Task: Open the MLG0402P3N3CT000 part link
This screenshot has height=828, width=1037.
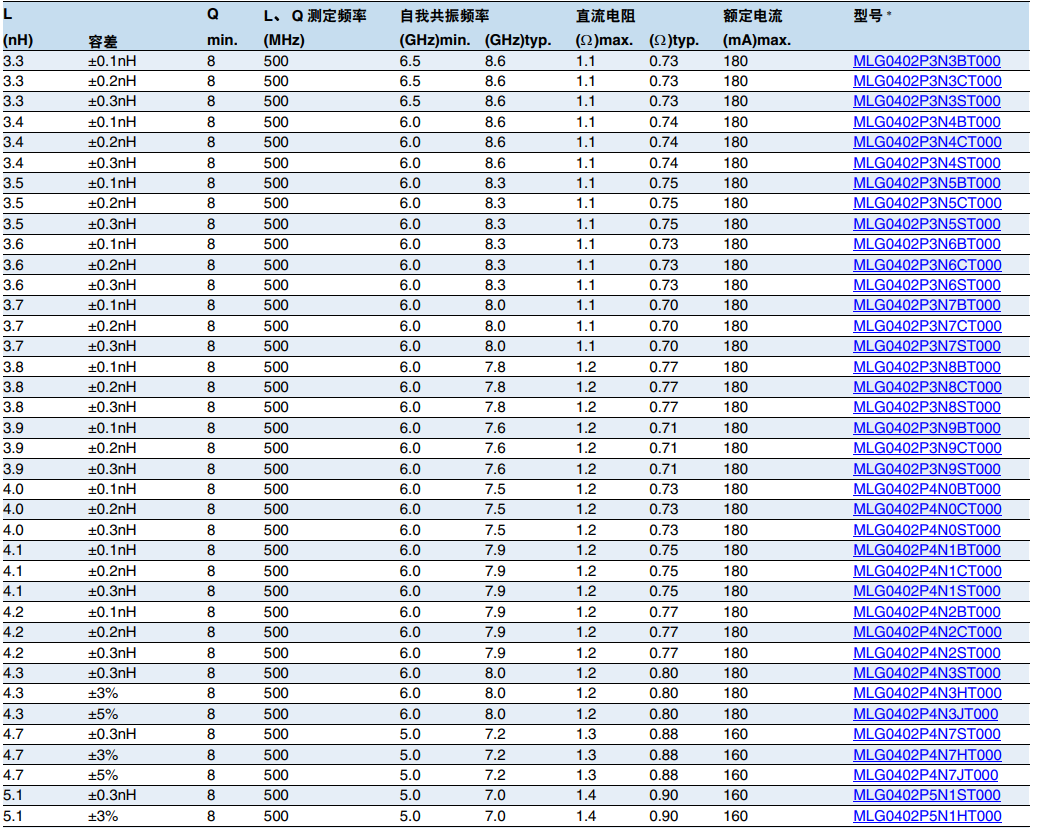Action: coord(927,81)
